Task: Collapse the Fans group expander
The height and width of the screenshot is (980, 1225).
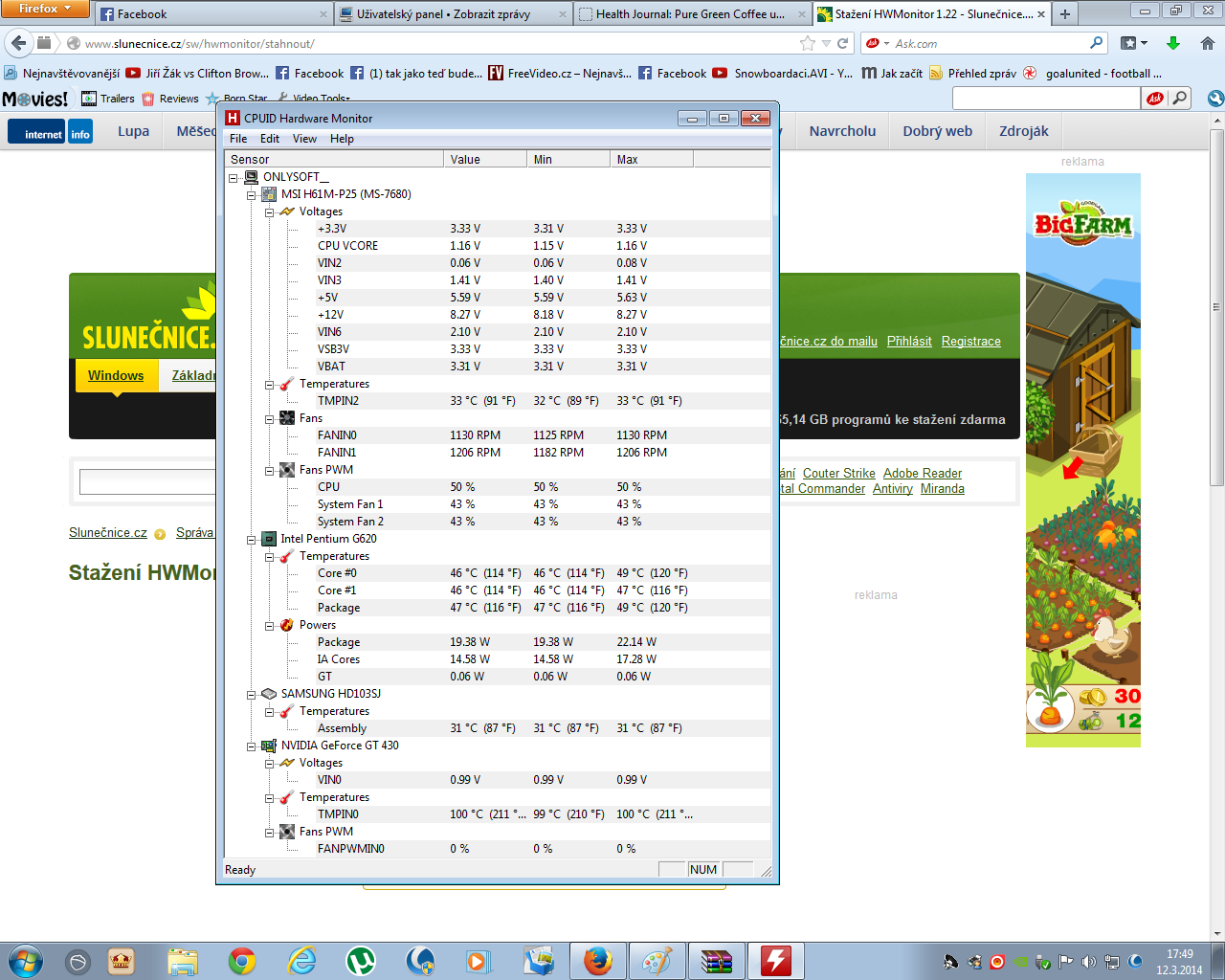Action: coord(269,419)
